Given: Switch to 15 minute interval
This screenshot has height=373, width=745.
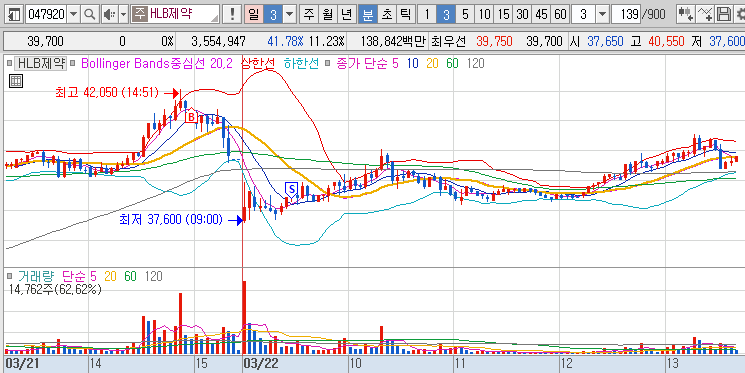Looking at the screenshot, I should (x=503, y=14).
